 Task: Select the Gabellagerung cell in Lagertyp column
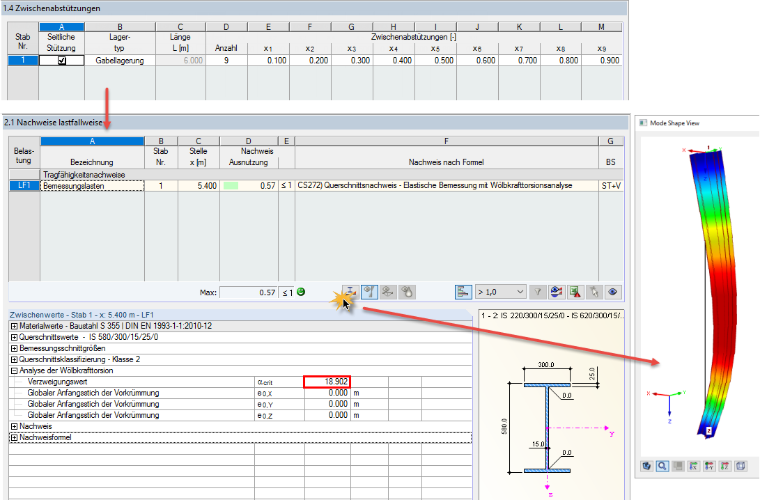[x=120, y=61]
